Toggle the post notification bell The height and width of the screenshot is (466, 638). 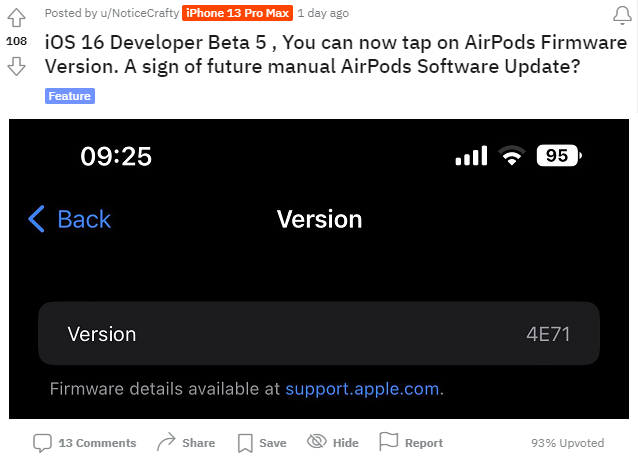pyautogui.click(x=622, y=15)
